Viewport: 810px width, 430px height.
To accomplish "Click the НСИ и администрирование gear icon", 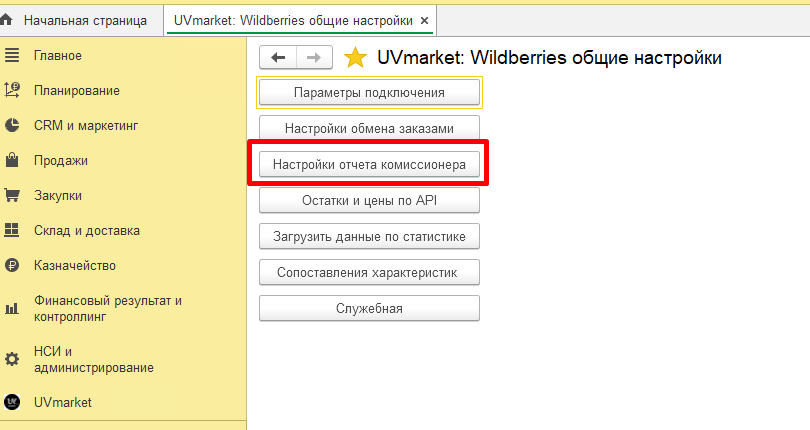I will [x=12, y=359].
